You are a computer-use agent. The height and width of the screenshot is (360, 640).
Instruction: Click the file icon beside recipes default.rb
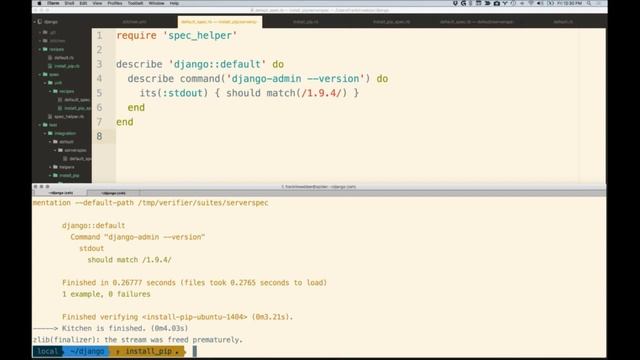click(x=50, y=58)
